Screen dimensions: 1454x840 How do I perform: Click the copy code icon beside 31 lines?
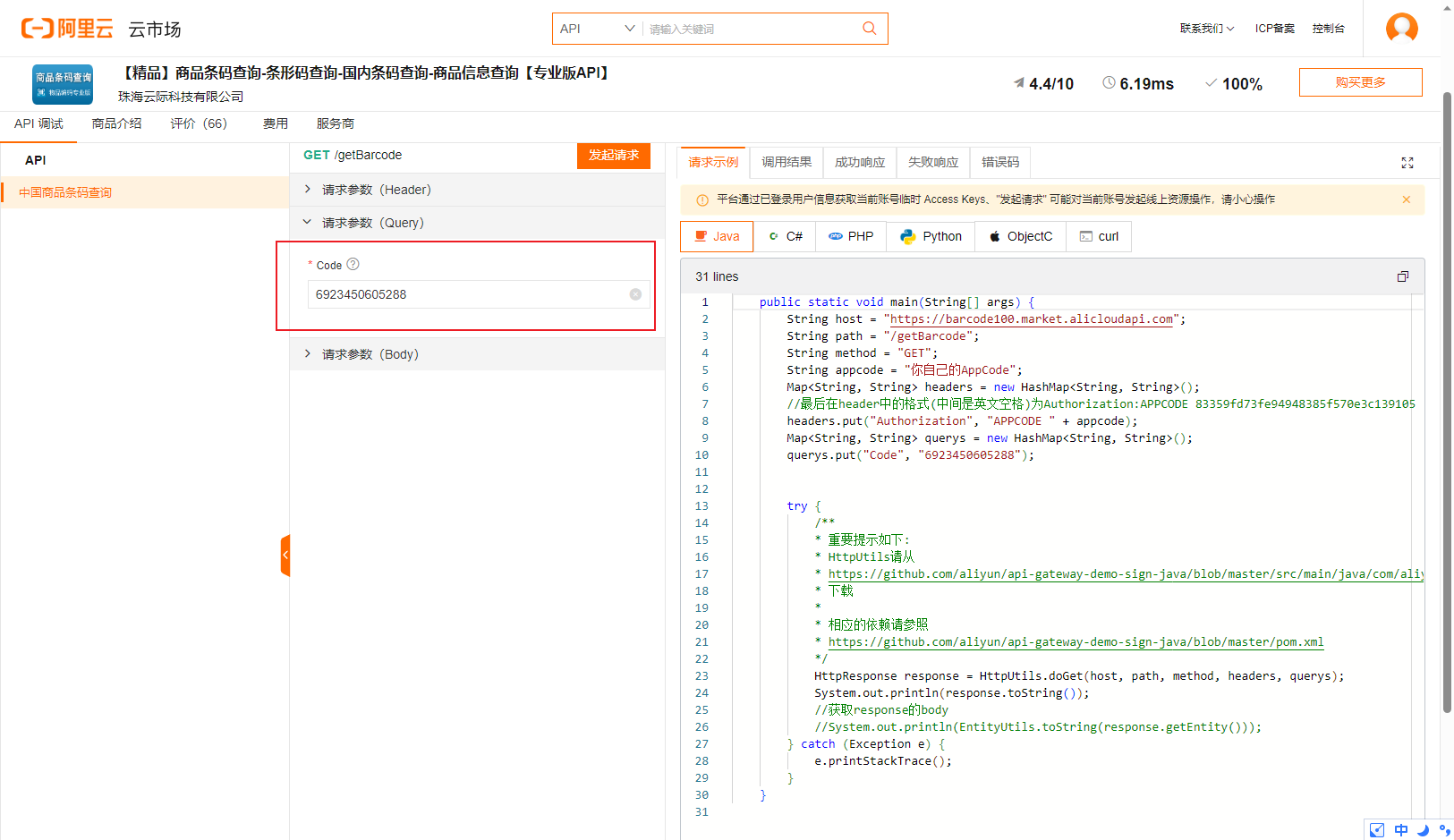pyautogui.click(x=1403, y=276)
